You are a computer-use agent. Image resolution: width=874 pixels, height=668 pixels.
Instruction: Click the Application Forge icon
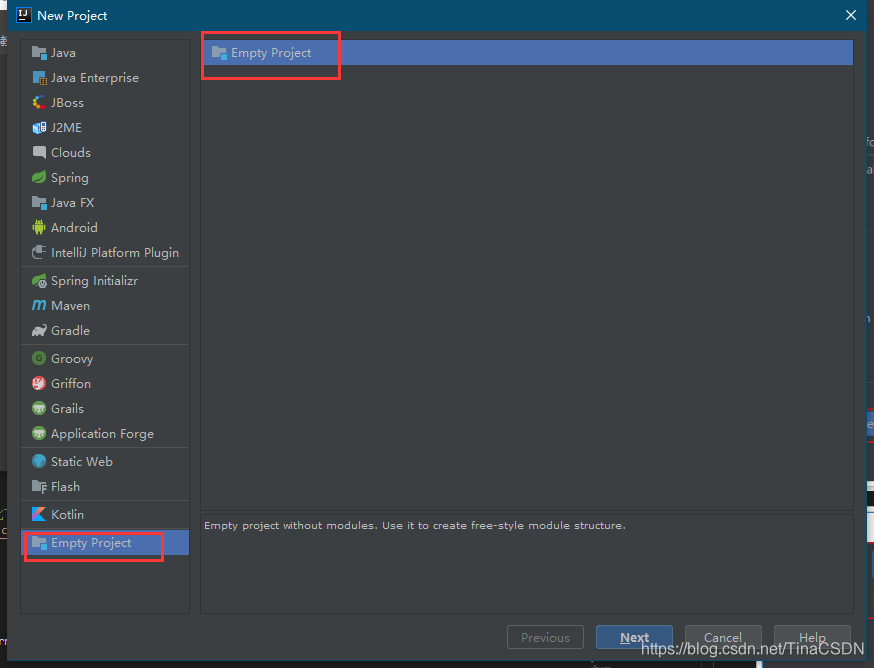(39, 434)
